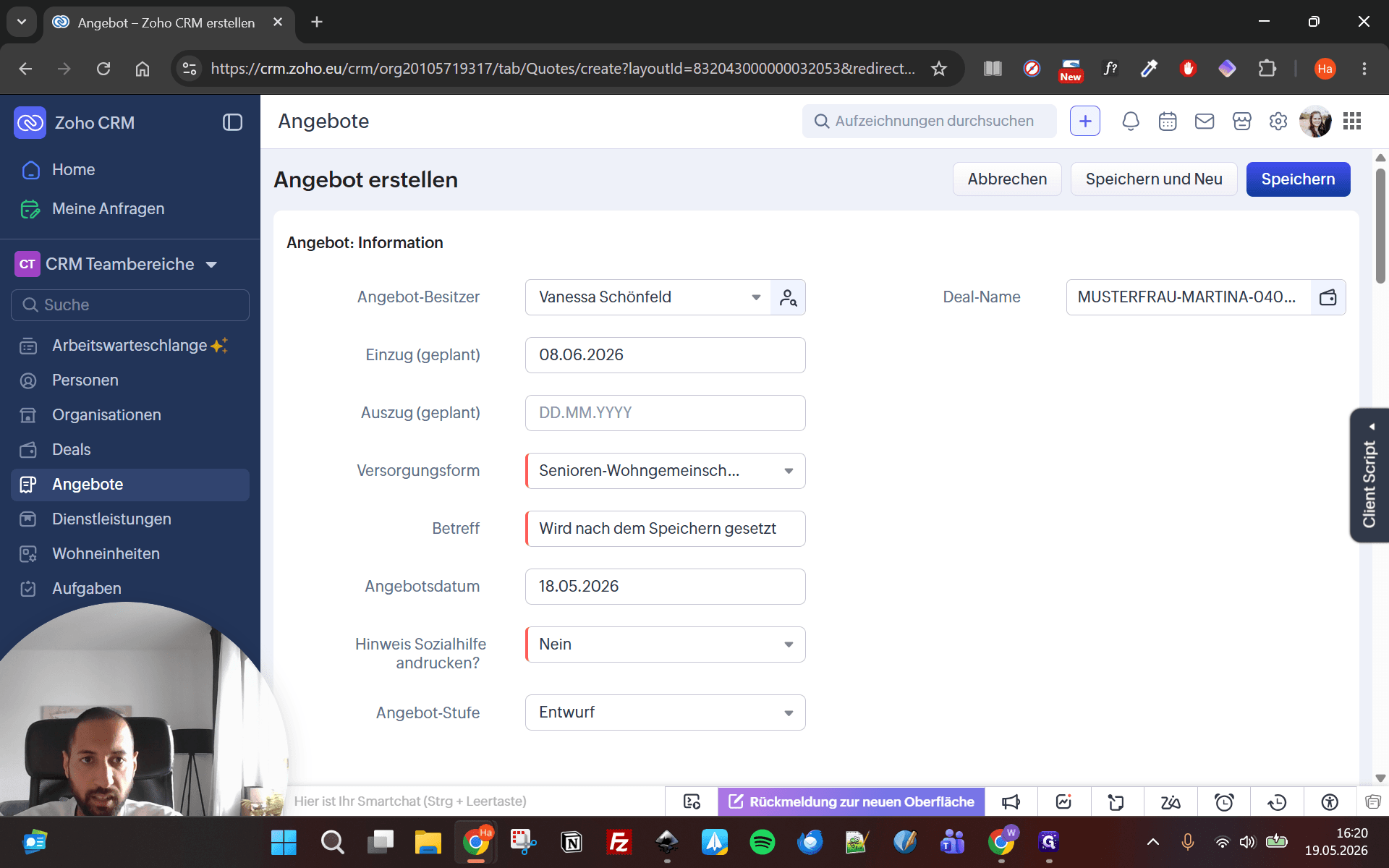
Task: Open Rückmeldung zur neuen Oberfläche
Action: coord(851,801)
